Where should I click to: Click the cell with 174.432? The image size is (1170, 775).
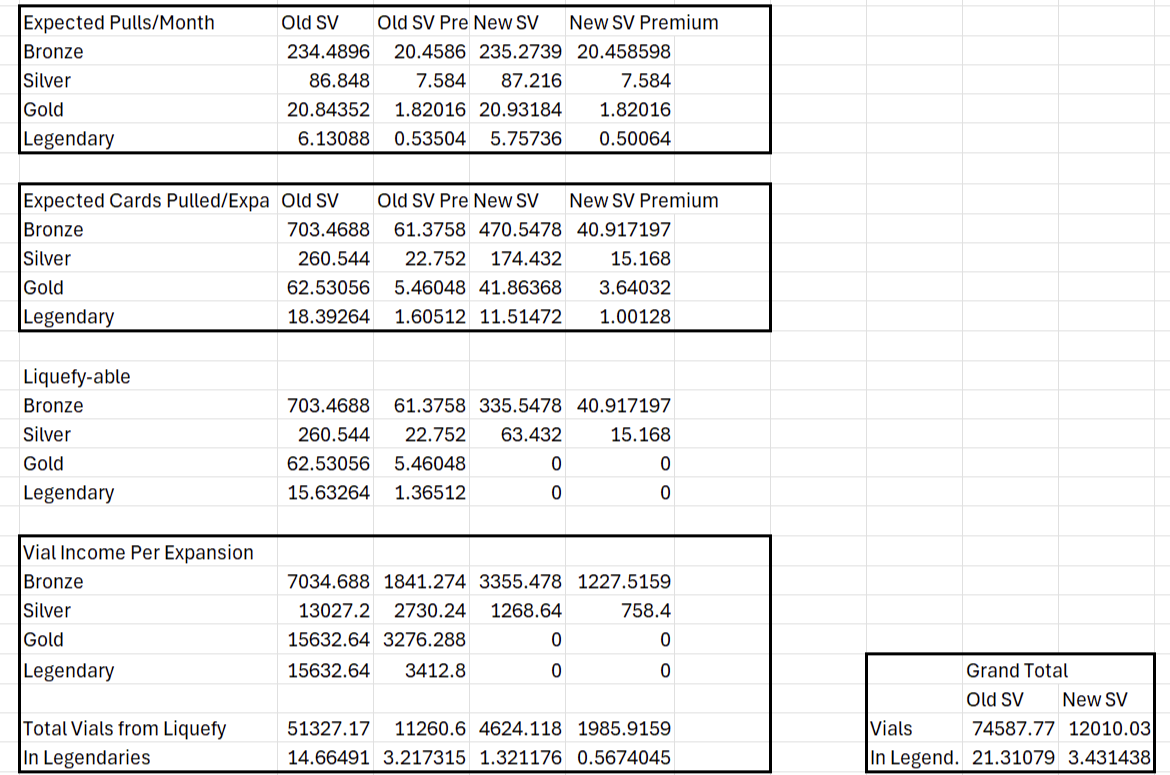[x=518, y=260]
